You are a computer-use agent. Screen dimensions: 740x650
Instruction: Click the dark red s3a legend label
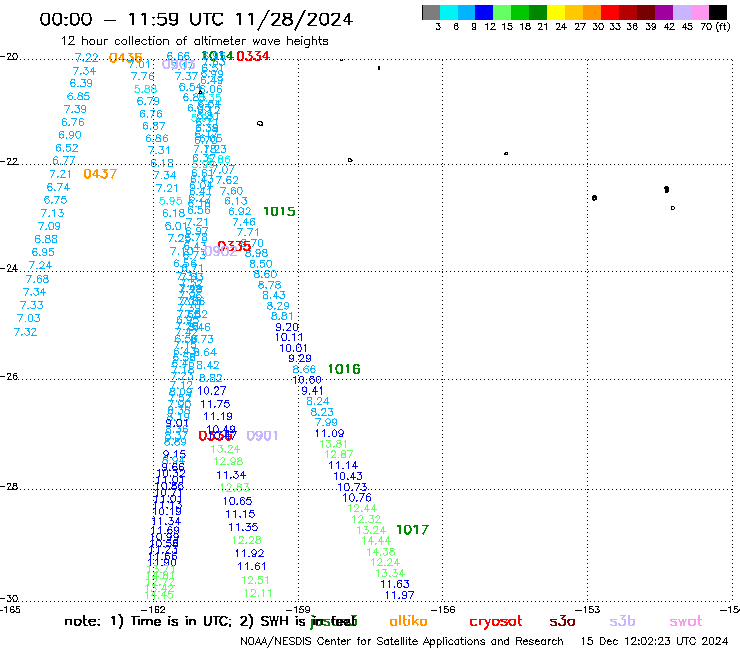click(562, 621)
